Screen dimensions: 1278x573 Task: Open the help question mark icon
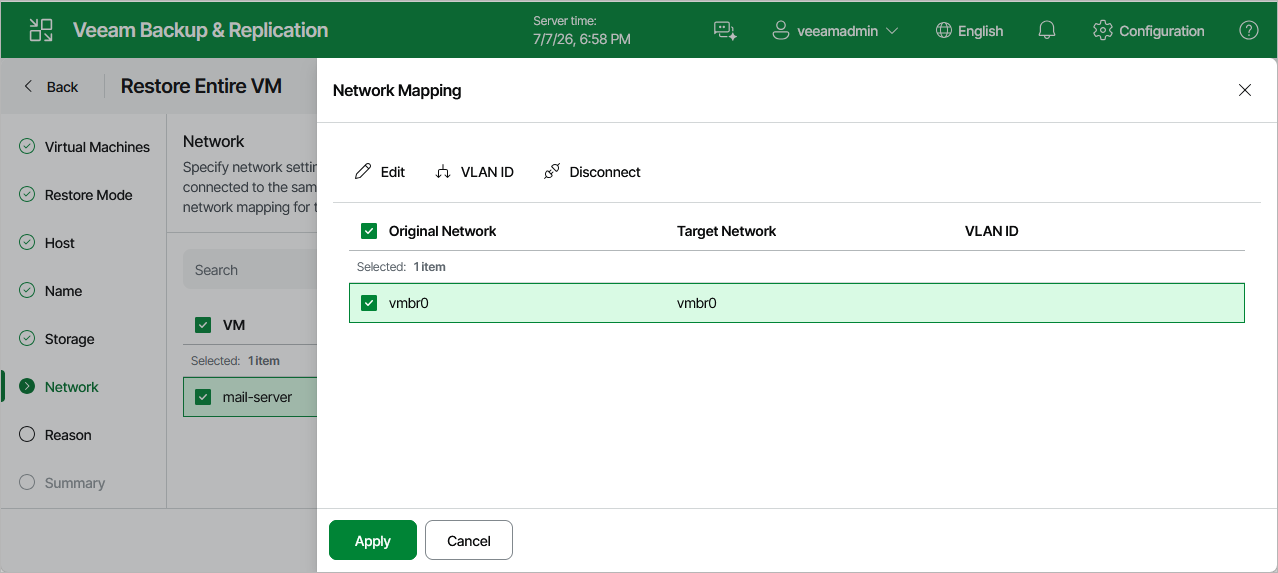1249,30
